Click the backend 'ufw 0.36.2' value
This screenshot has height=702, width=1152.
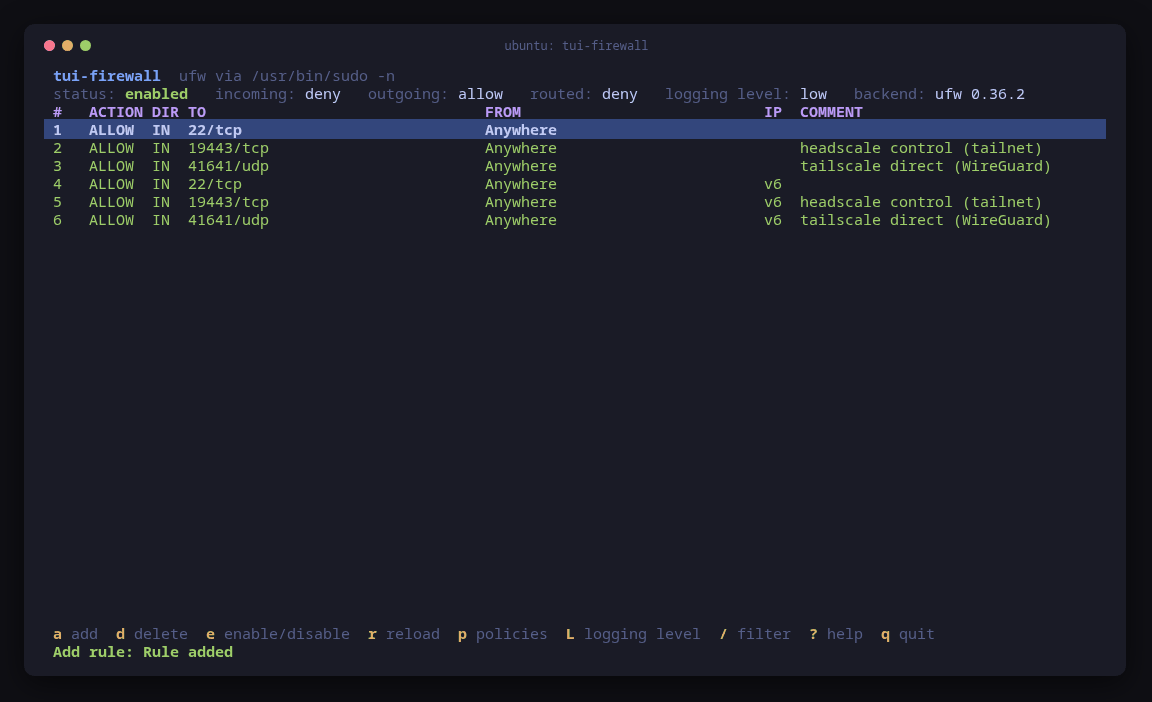(979, 94)
